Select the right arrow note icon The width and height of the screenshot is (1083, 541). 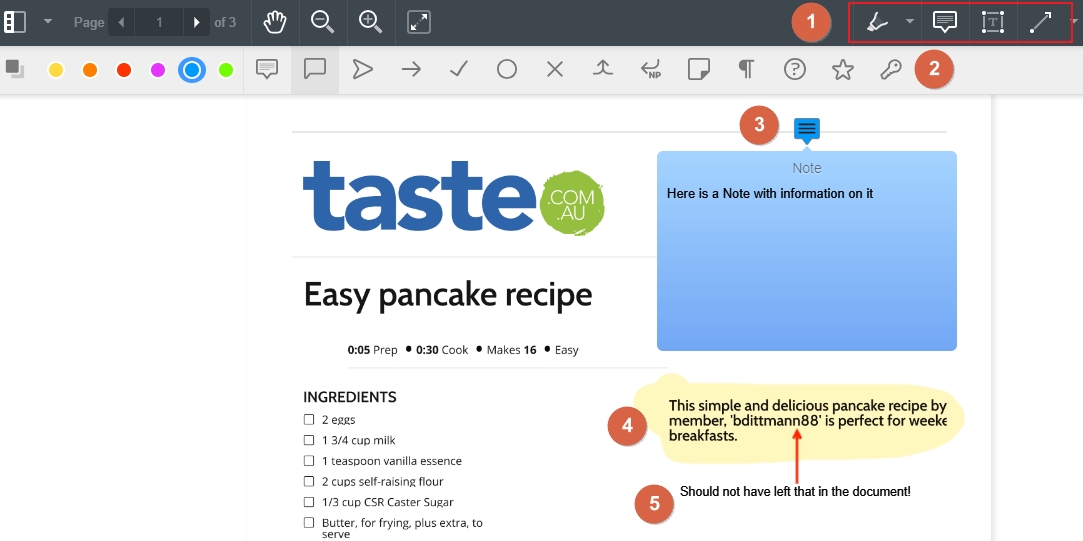[411, 69]
